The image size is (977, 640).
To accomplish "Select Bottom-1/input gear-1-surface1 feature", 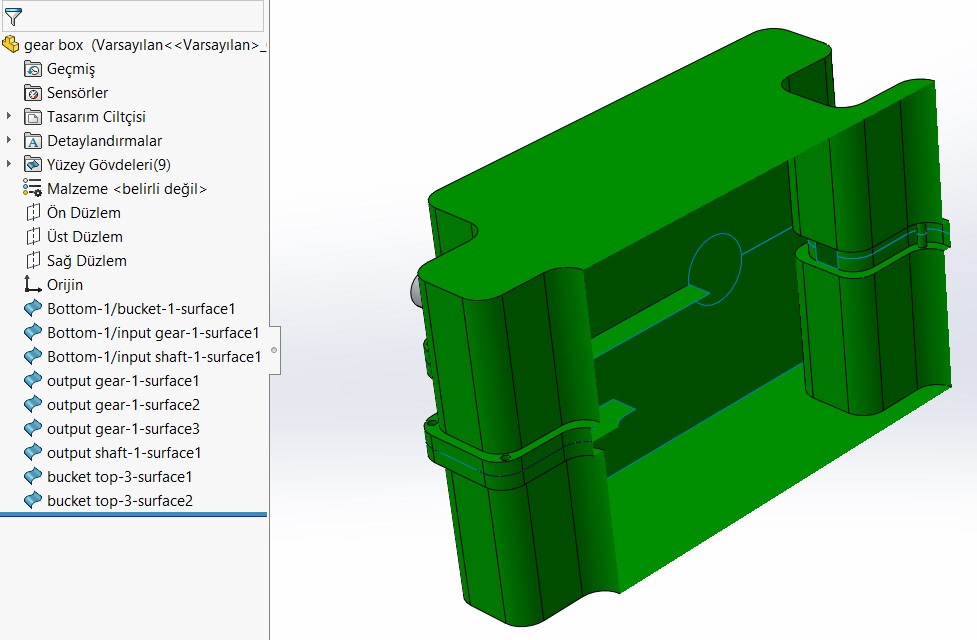I will point(153,333).
